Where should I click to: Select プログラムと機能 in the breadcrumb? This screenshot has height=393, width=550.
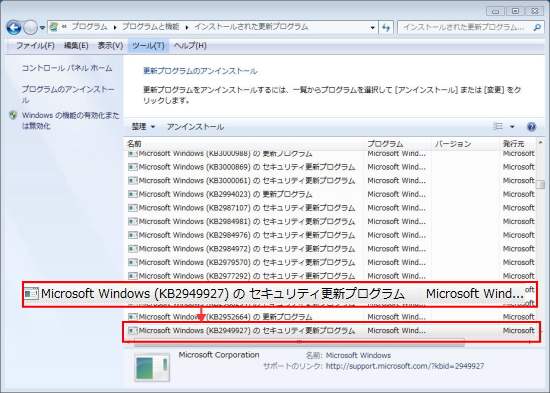150,27
